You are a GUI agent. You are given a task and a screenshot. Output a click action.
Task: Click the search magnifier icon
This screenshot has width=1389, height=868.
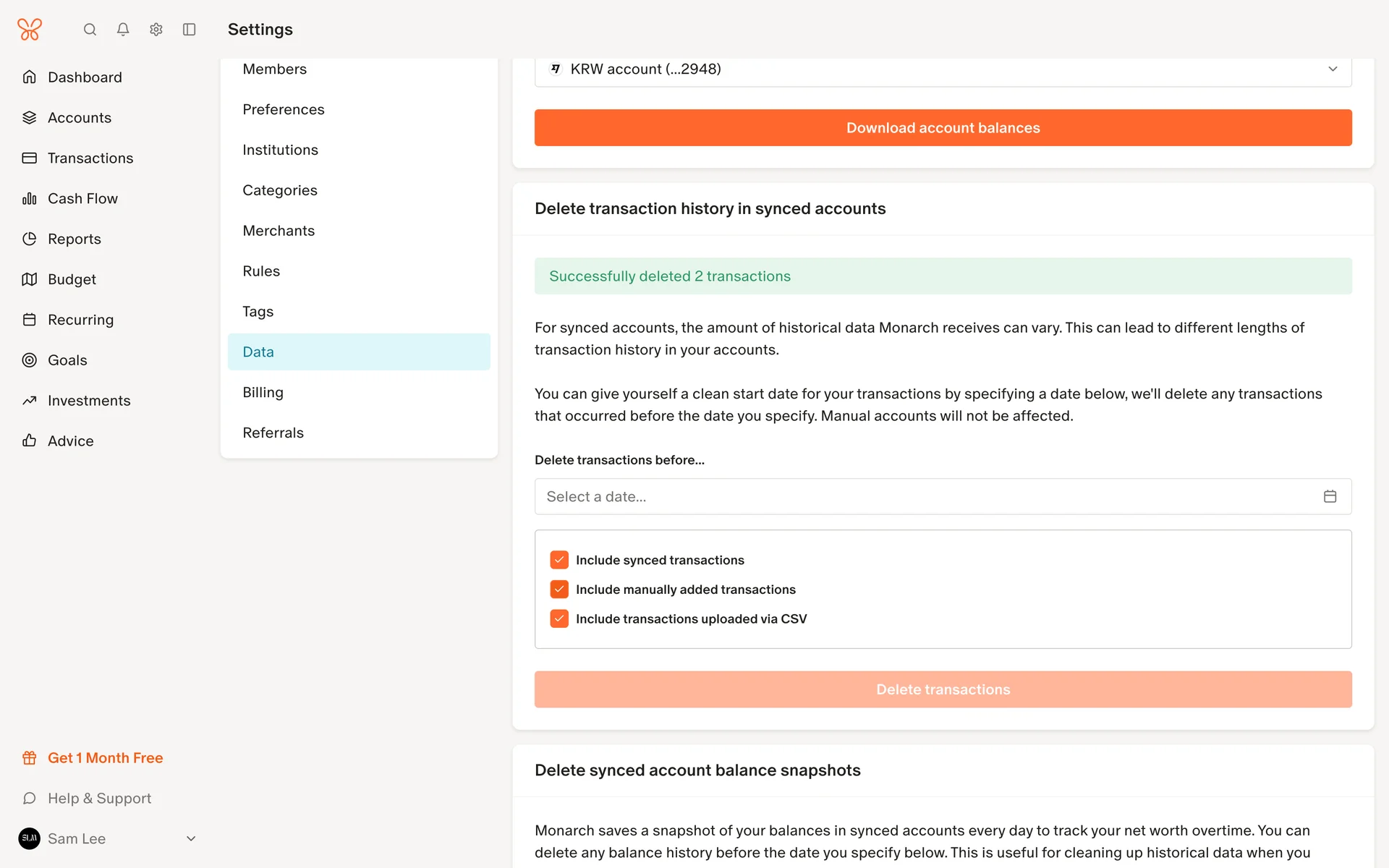[x=90, y=30]
